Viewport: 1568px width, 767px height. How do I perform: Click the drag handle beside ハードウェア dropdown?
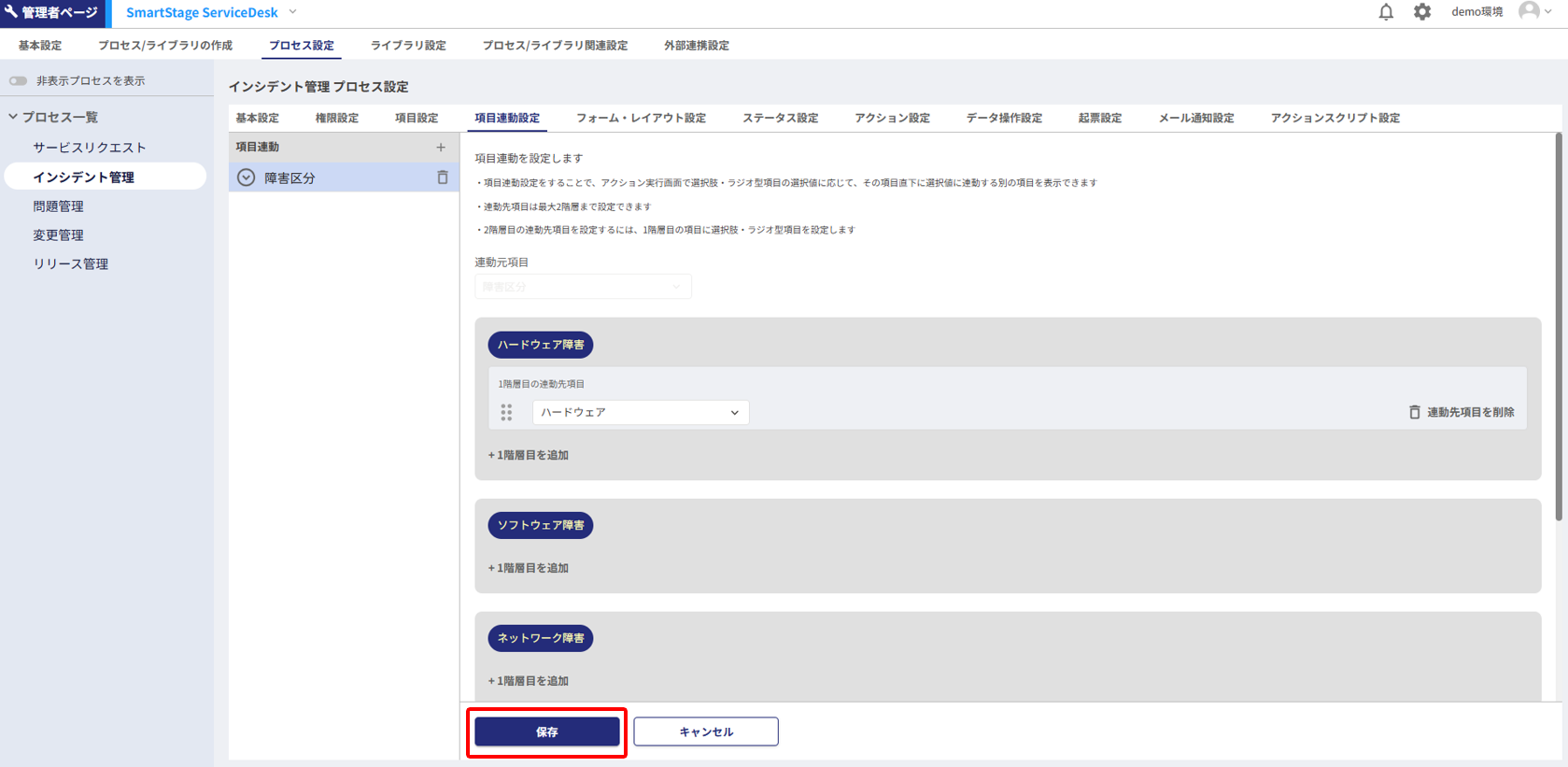(506, 412)
